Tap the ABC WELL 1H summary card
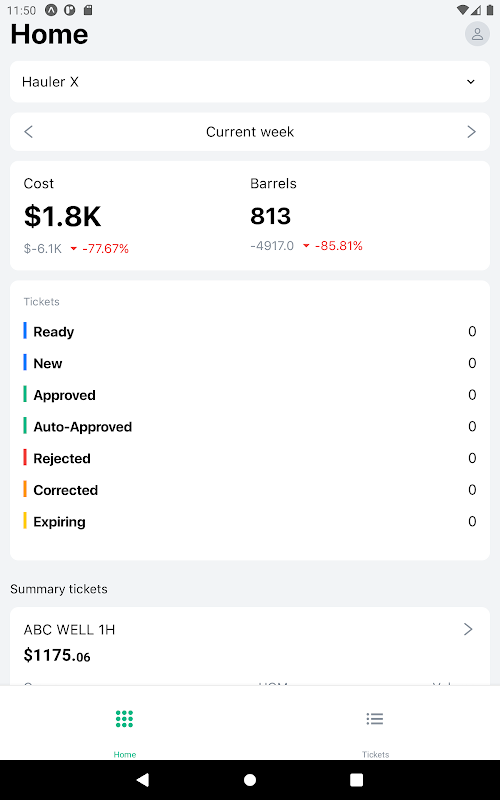 coord(250,646)
